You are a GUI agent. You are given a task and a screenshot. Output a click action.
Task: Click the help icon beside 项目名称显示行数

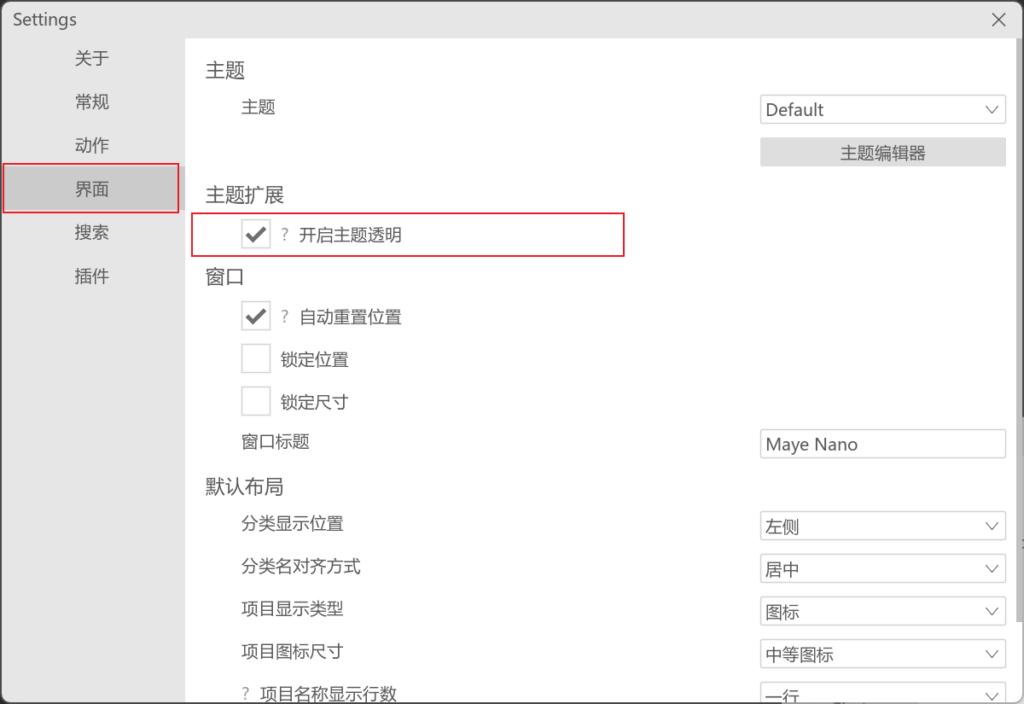pyautogui.click(x=245, y=693)
